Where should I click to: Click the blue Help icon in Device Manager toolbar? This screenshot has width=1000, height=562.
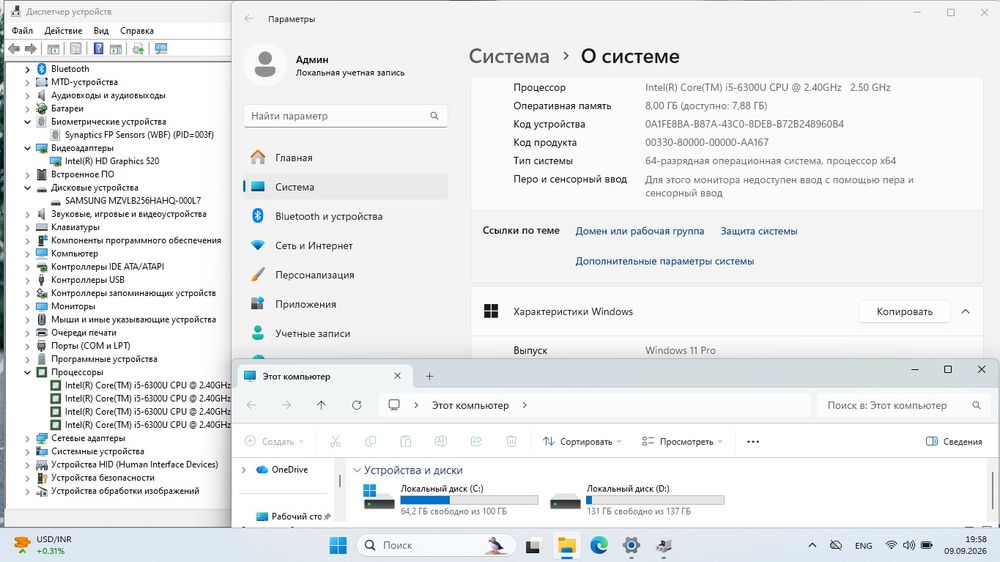point(98,48)
